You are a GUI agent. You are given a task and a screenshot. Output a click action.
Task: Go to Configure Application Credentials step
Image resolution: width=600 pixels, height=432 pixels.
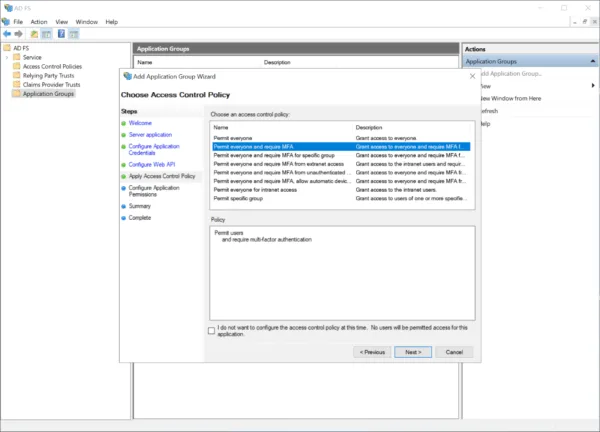click(154, 149)
